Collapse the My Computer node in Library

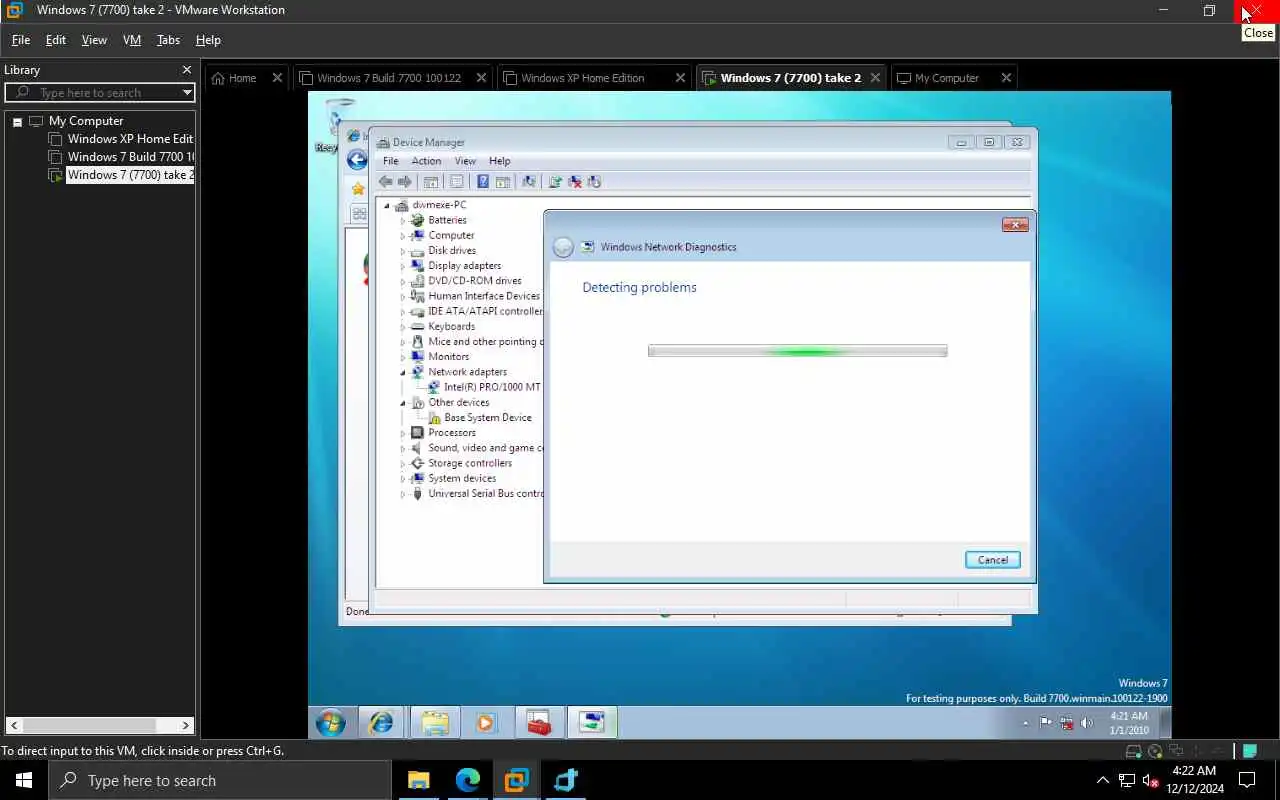point(17,122)
